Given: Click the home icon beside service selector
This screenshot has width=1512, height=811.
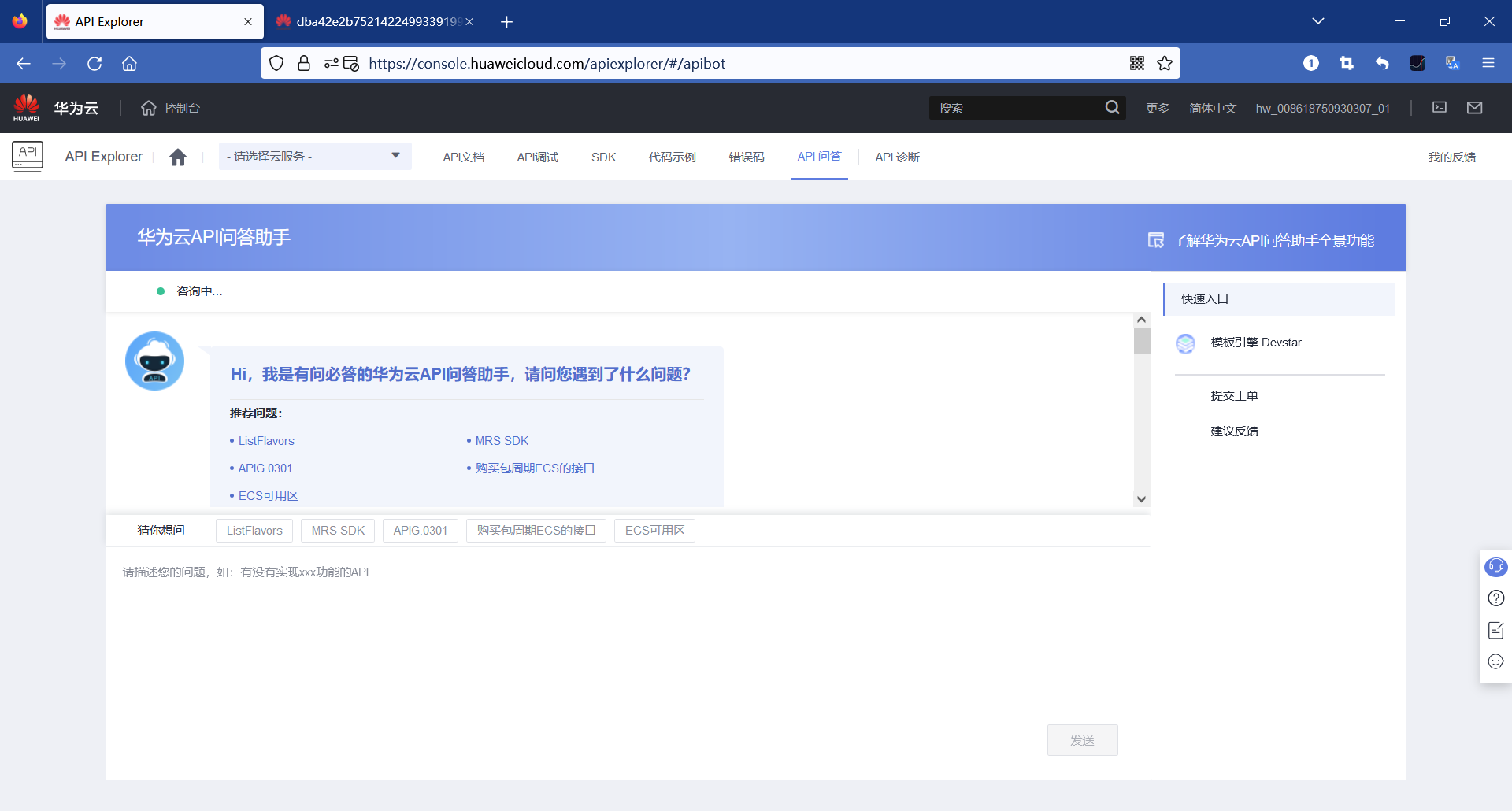Looking at the screenshot, I should (x=178, y=157).
